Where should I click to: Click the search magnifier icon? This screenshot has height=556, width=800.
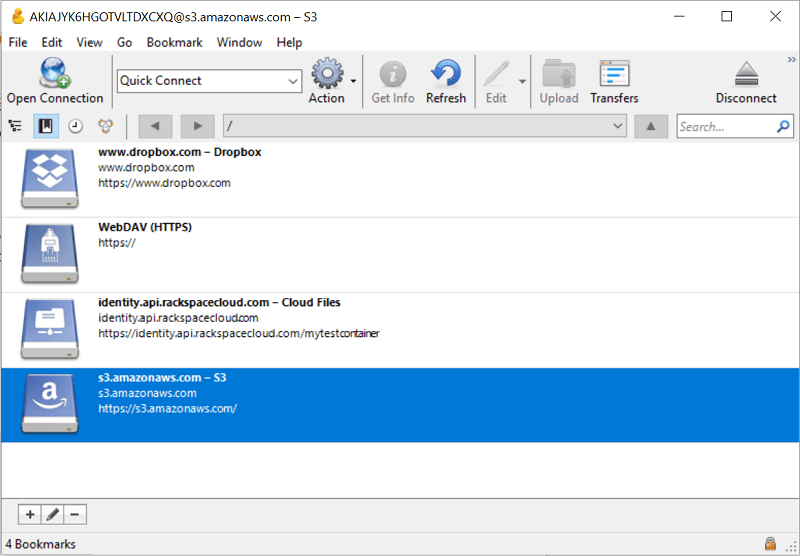(783, 126)
